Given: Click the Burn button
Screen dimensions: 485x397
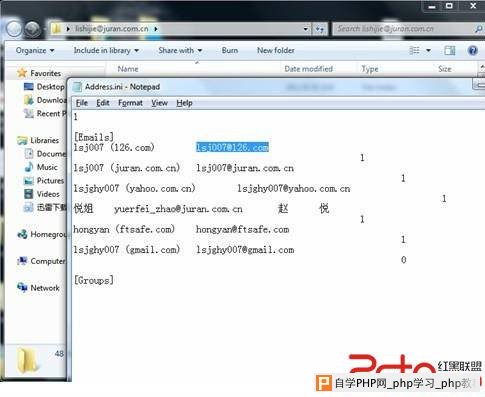Looking at the screenshot, I should point(230,51).
